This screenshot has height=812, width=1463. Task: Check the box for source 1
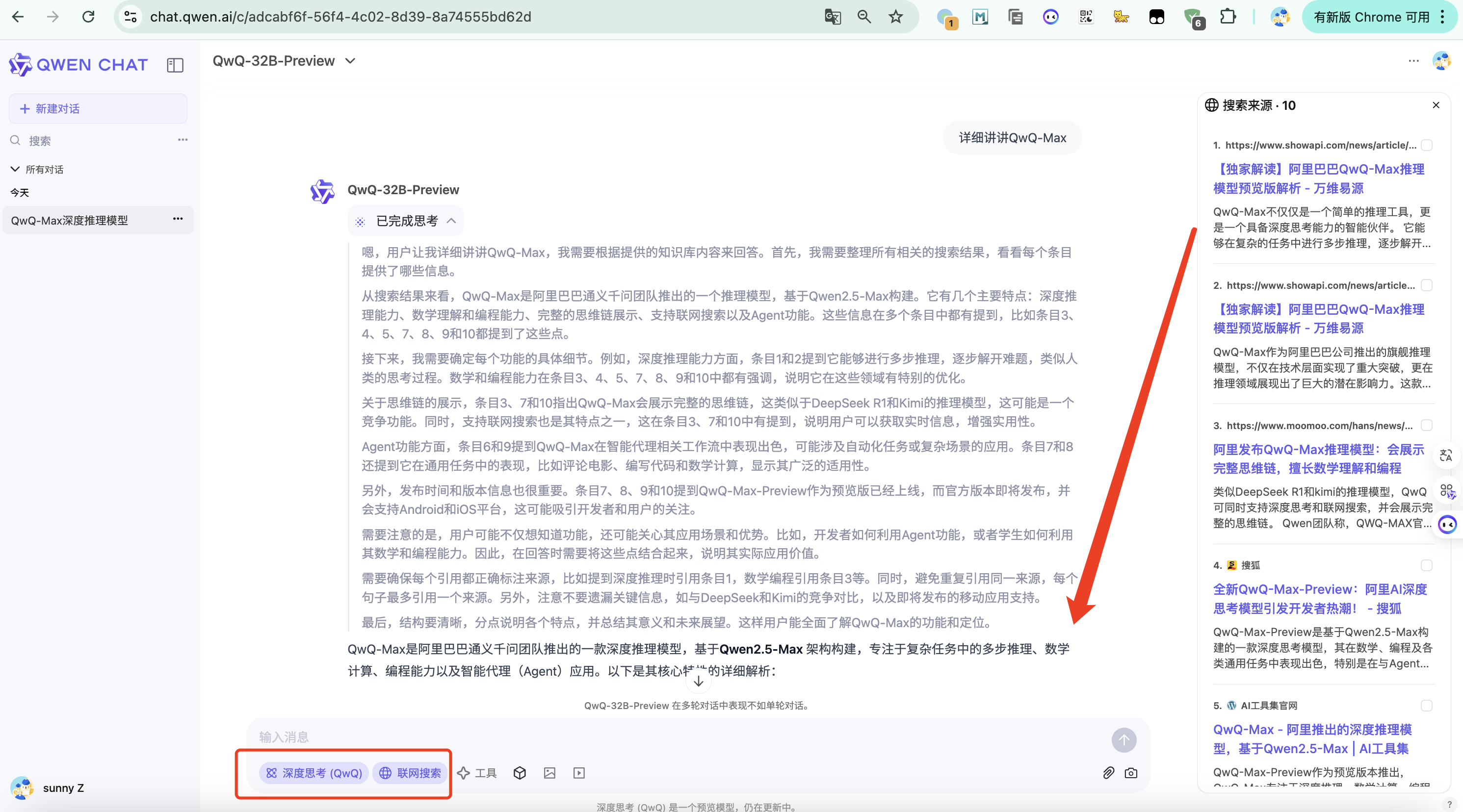pyautogui.click(x=1427, y=145)
